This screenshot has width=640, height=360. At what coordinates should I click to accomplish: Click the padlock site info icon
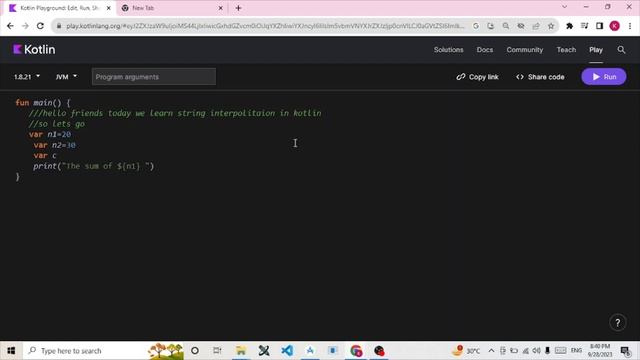click(x=59, y=26)
